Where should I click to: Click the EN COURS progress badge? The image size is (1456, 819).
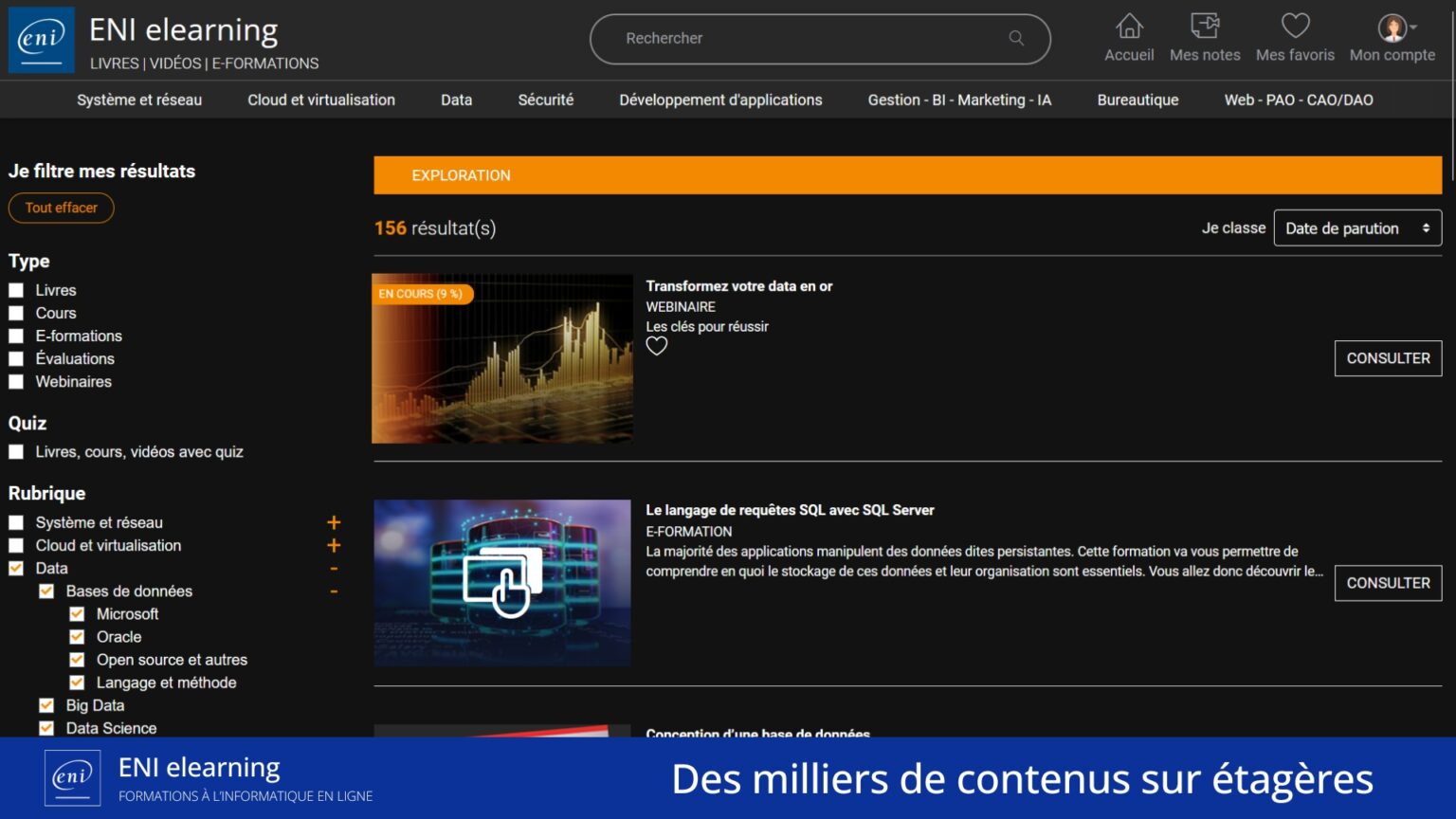(x=421, y=294)
